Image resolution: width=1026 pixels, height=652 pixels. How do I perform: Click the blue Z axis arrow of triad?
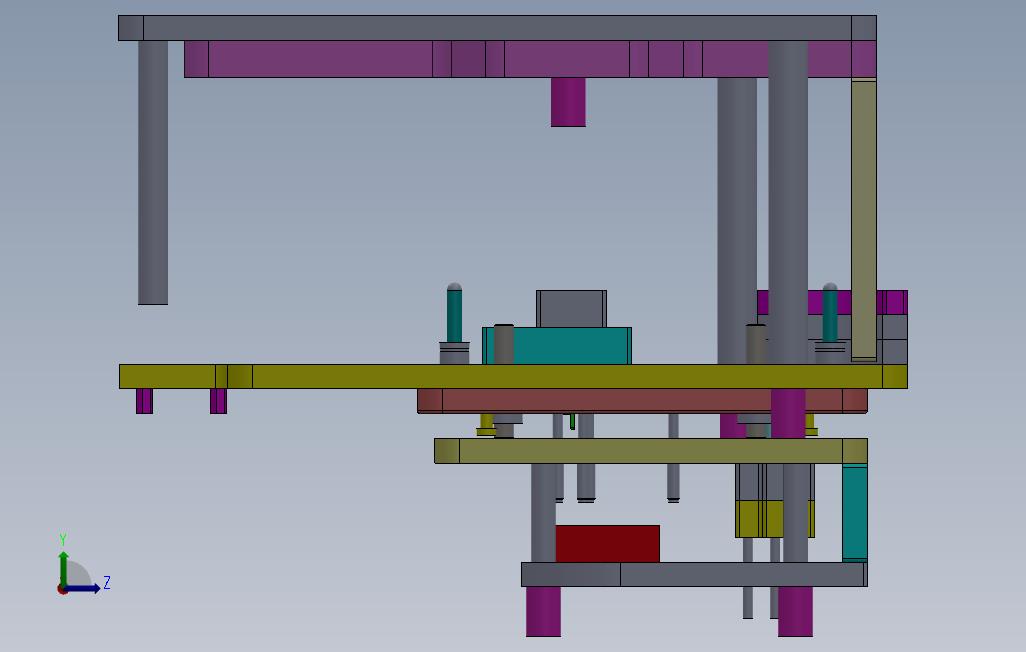[x=84, y=588]
